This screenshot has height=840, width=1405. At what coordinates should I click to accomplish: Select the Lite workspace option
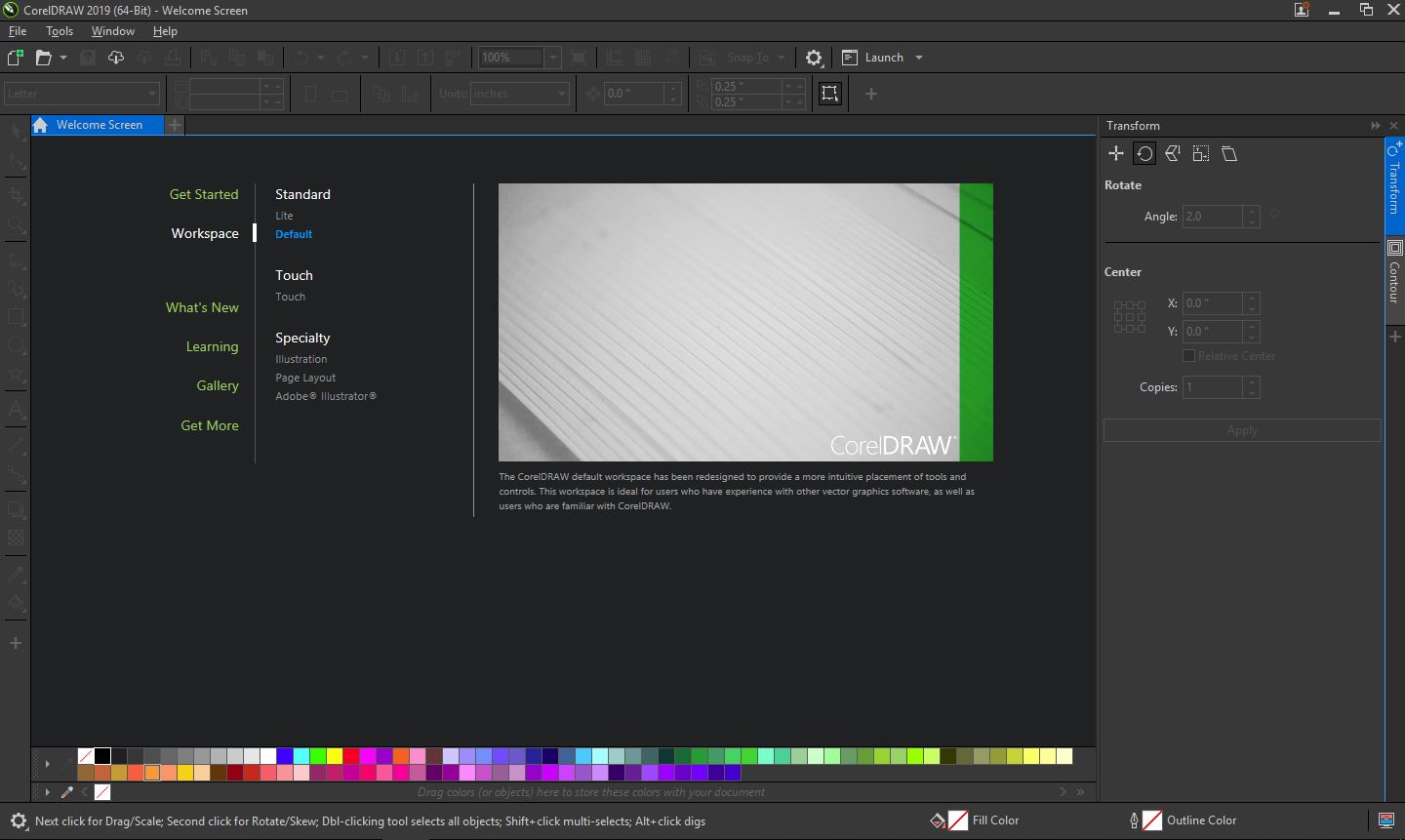(284, 216)
